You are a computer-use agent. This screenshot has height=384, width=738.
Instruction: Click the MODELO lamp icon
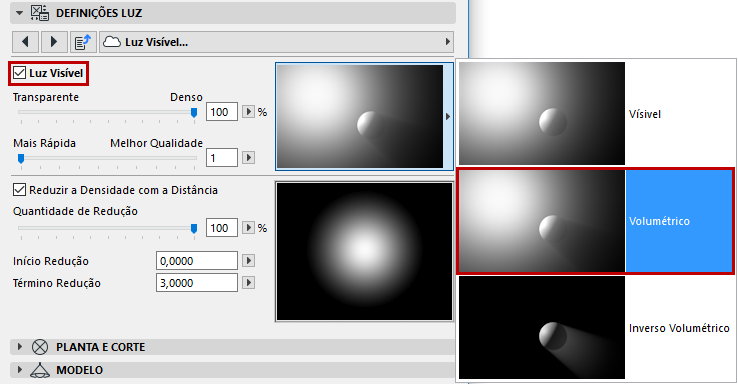click(x=40, y=370)
